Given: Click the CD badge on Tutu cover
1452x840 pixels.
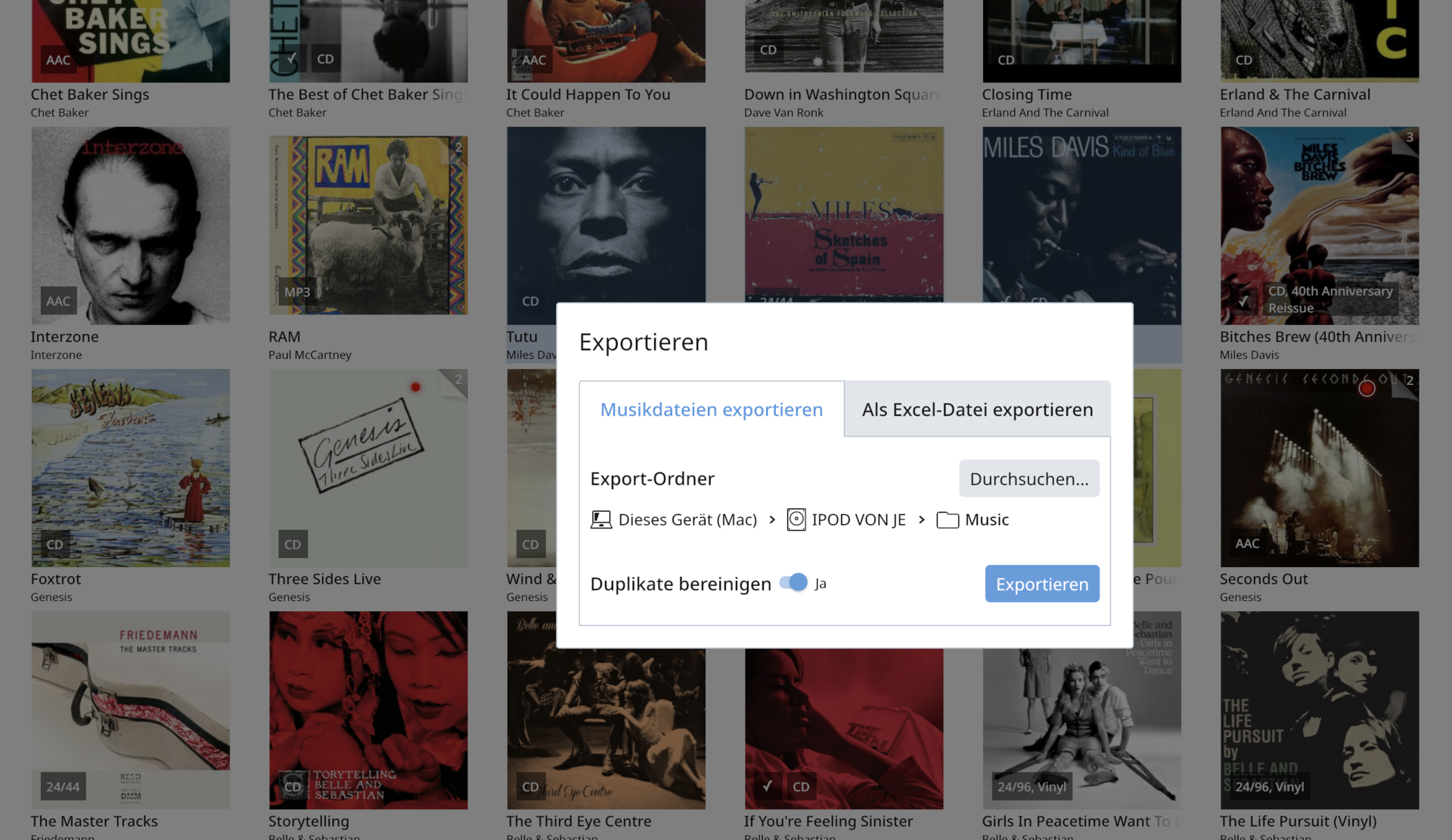Looking at the screenshot, I should tap(530, 301).
